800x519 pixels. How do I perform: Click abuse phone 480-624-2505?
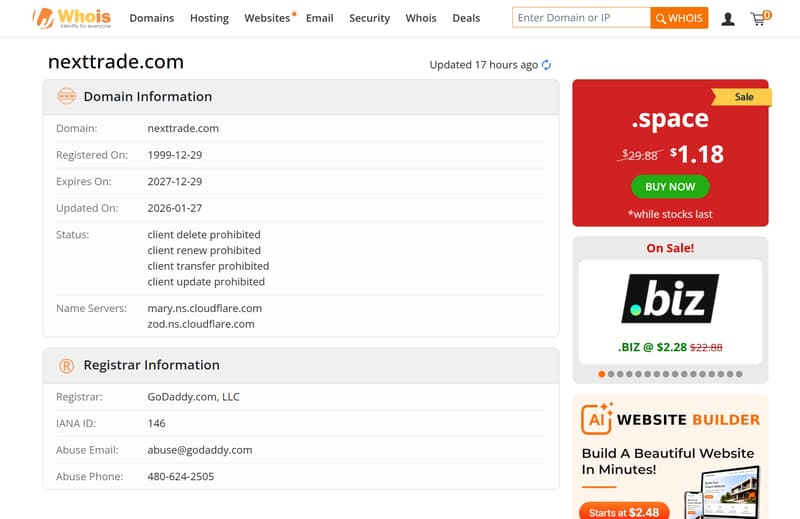pos(181,477)
